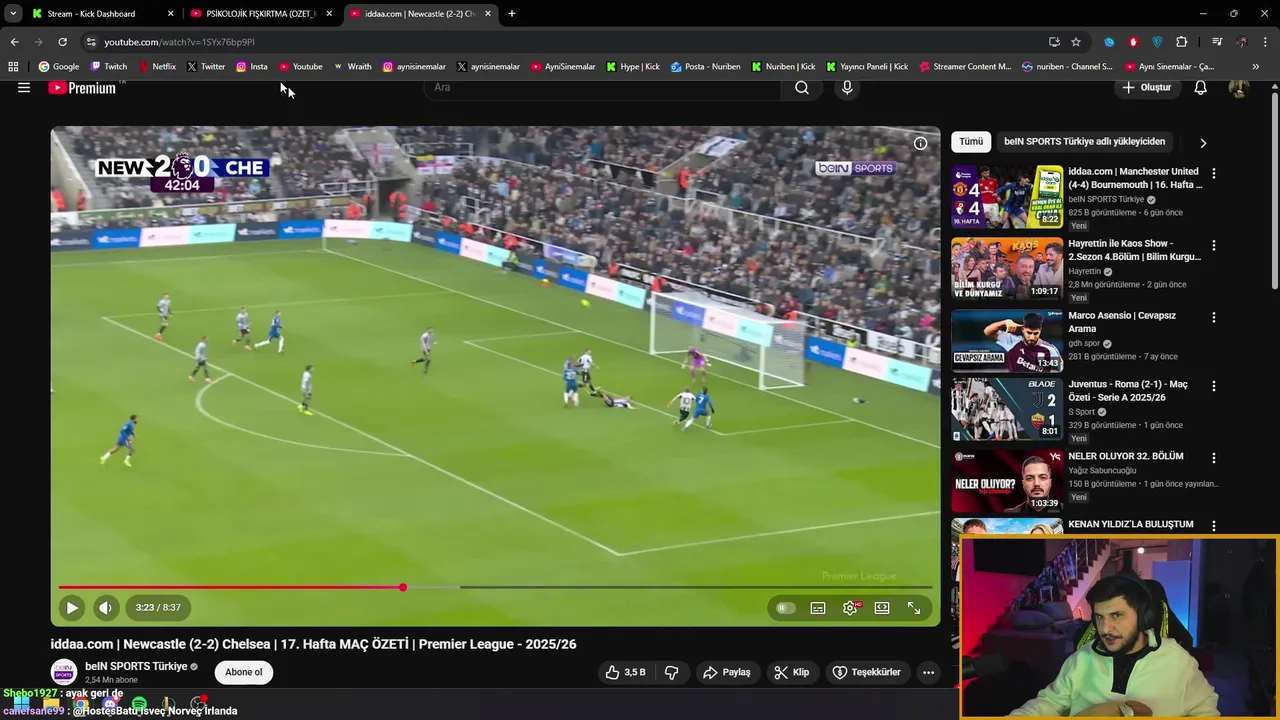The height and width of the screenshot is (720, 1280).
Task: Show next filter chips with arrow
Action: (x=1203, y=143)
